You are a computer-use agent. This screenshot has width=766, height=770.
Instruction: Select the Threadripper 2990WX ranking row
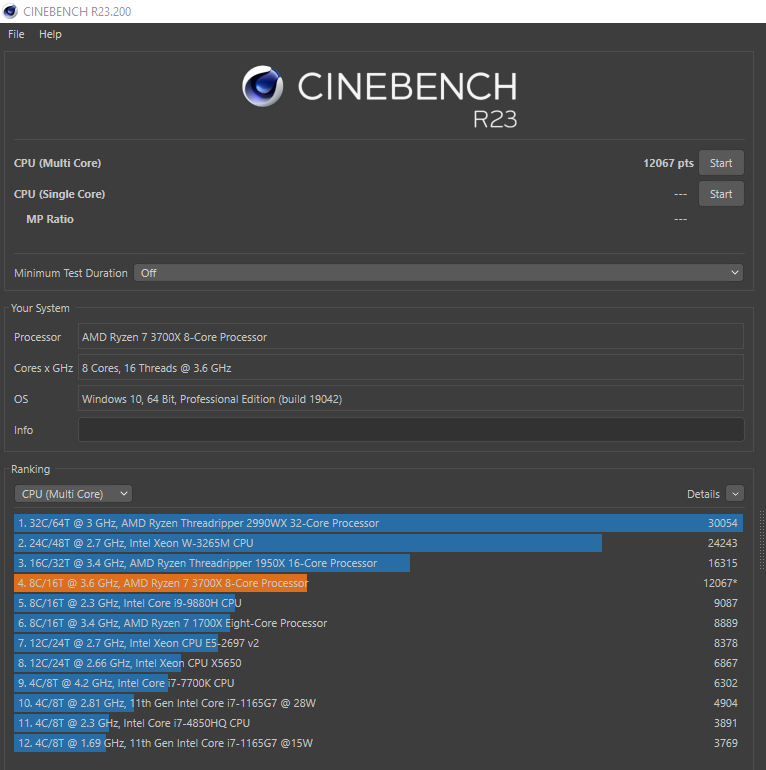tap(379, 523)
